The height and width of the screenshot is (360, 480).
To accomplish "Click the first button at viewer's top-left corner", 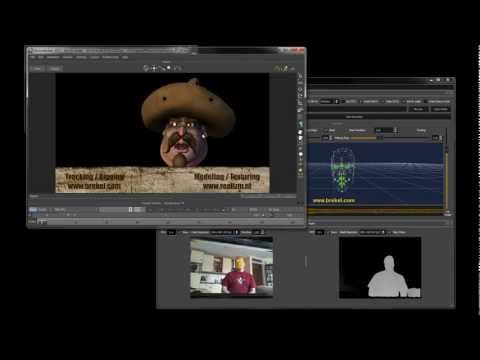I will point(37,68).
